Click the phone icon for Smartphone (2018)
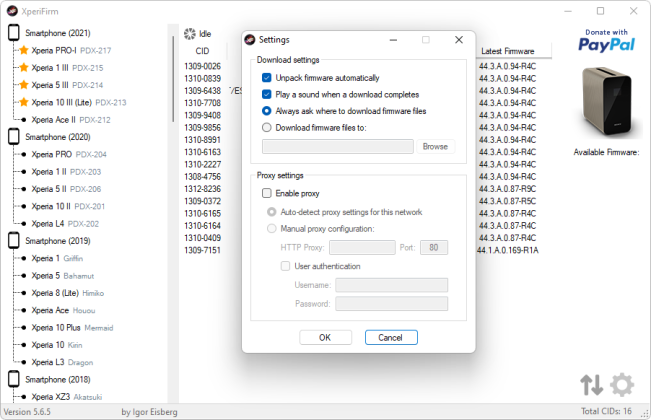Viewport: 651px width, 420px height. [x=14, y=379]
